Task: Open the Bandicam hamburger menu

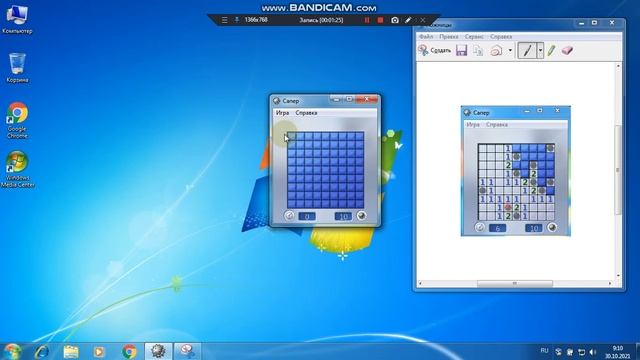Action: pos(224,20)
